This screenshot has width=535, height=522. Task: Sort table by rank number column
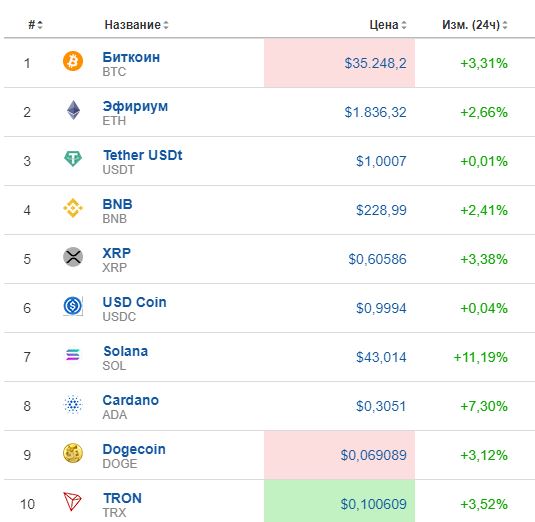coord(35,25)
